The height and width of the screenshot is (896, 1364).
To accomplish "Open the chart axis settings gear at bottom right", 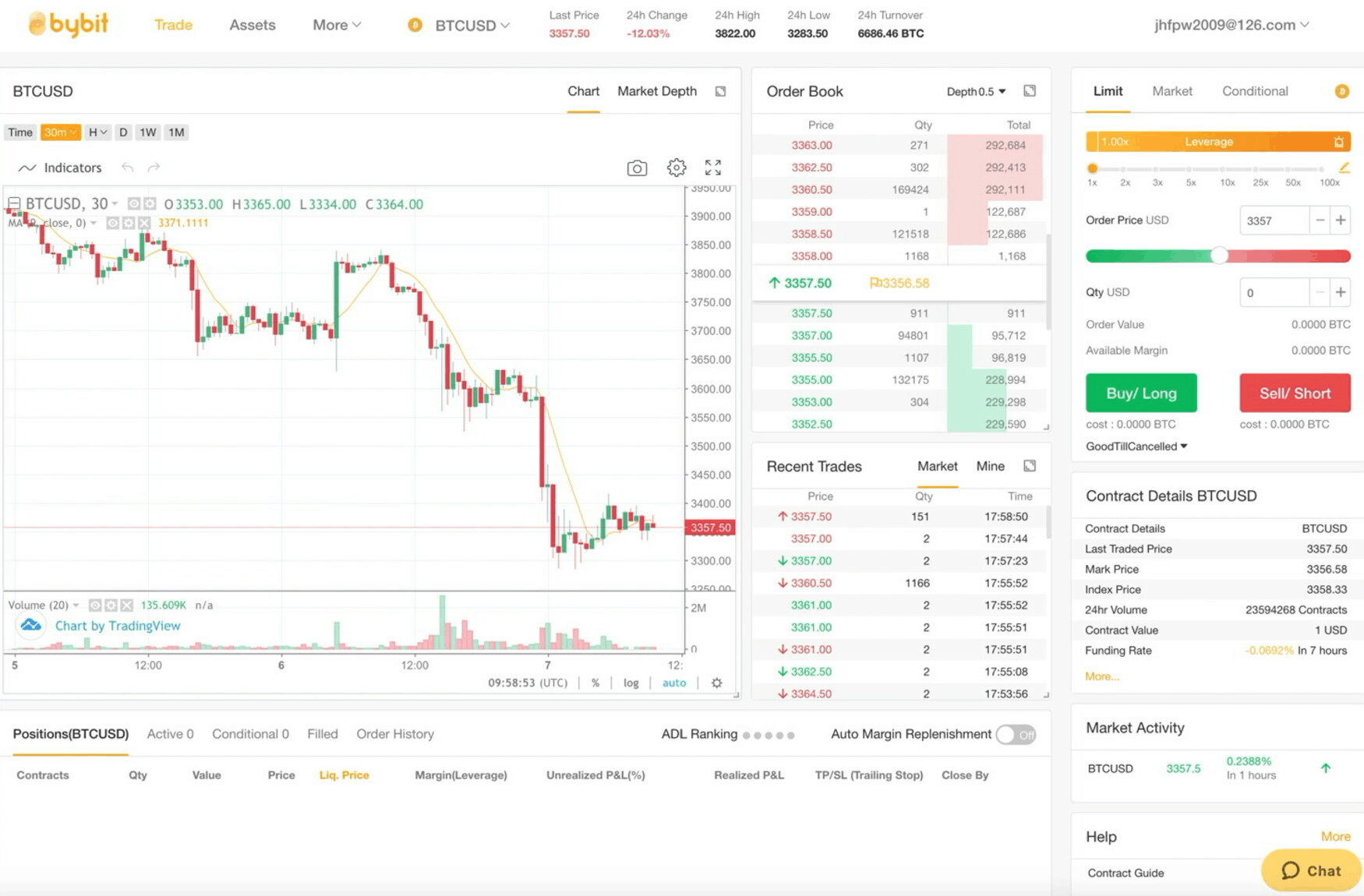I will 717,683.
